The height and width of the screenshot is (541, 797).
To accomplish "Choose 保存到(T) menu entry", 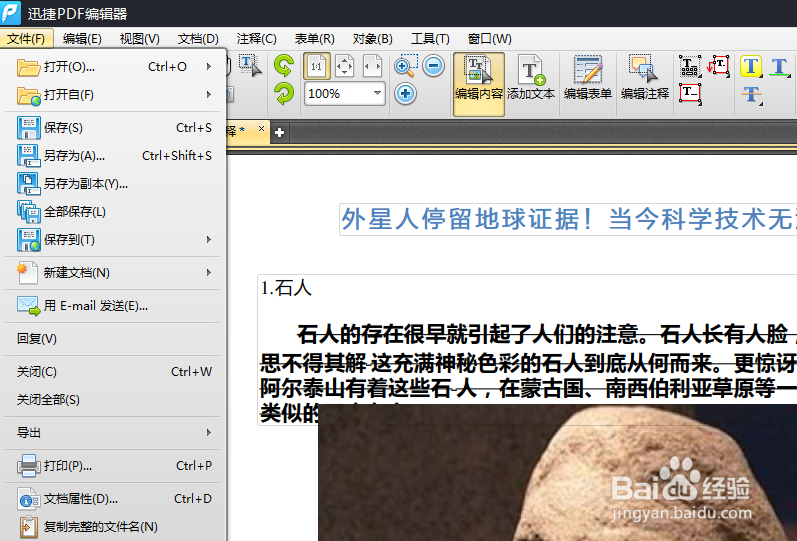I will 113,239.
